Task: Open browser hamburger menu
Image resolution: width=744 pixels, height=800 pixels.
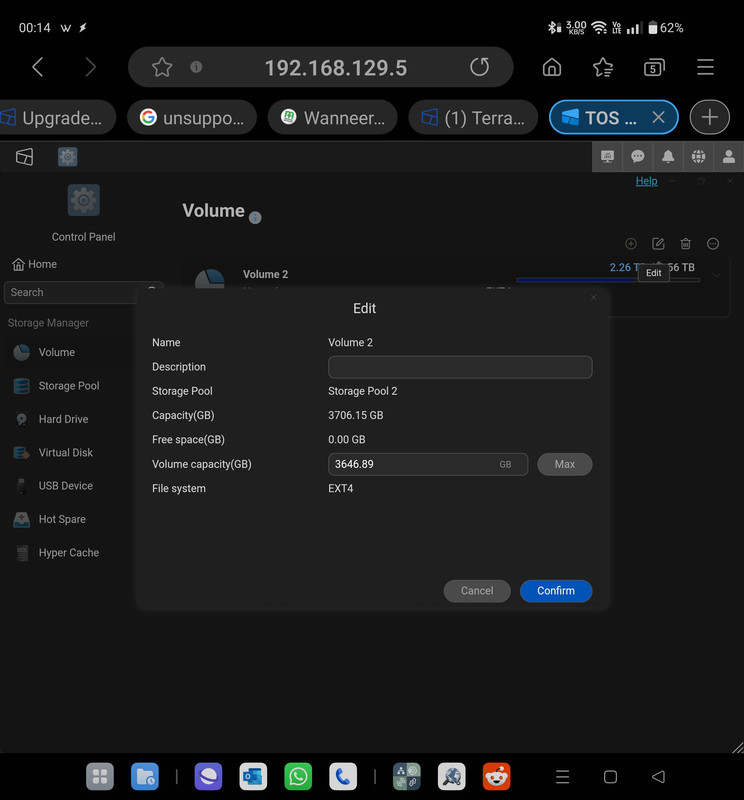Action: (705, 67)
